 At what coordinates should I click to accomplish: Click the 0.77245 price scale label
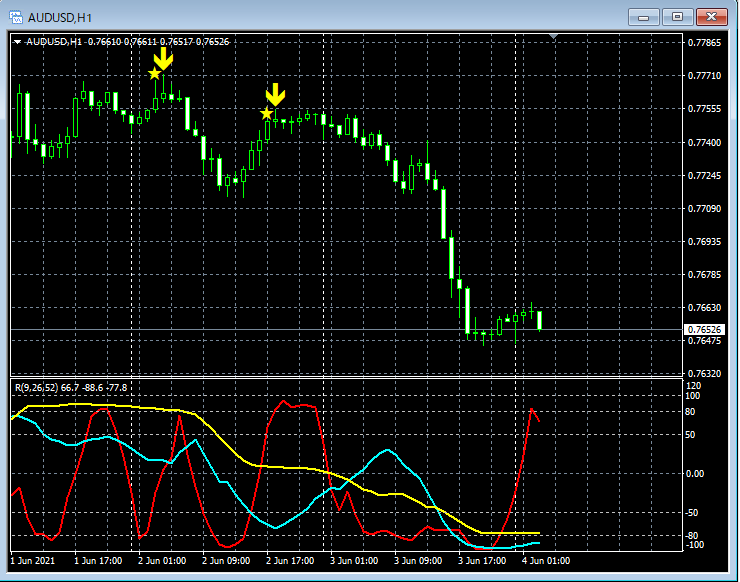(x=704, y=176)
